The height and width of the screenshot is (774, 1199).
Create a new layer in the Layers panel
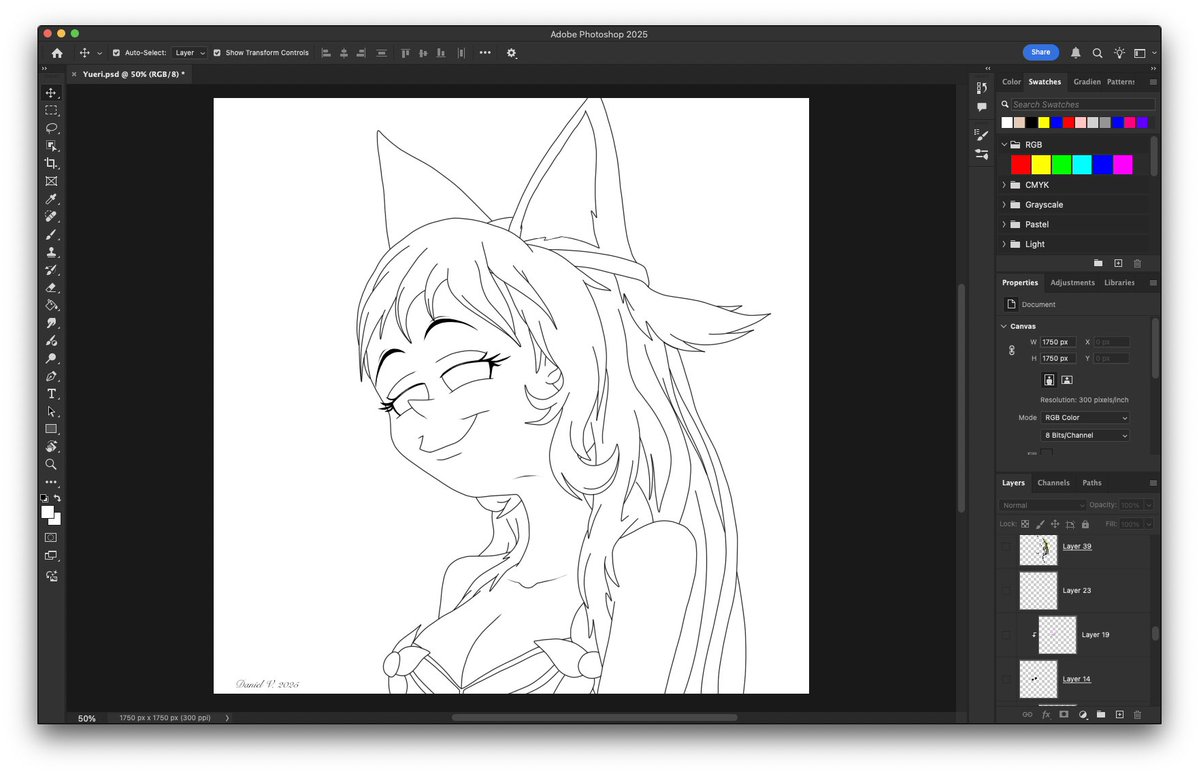pyautogui.click(x=1119, y=714)
